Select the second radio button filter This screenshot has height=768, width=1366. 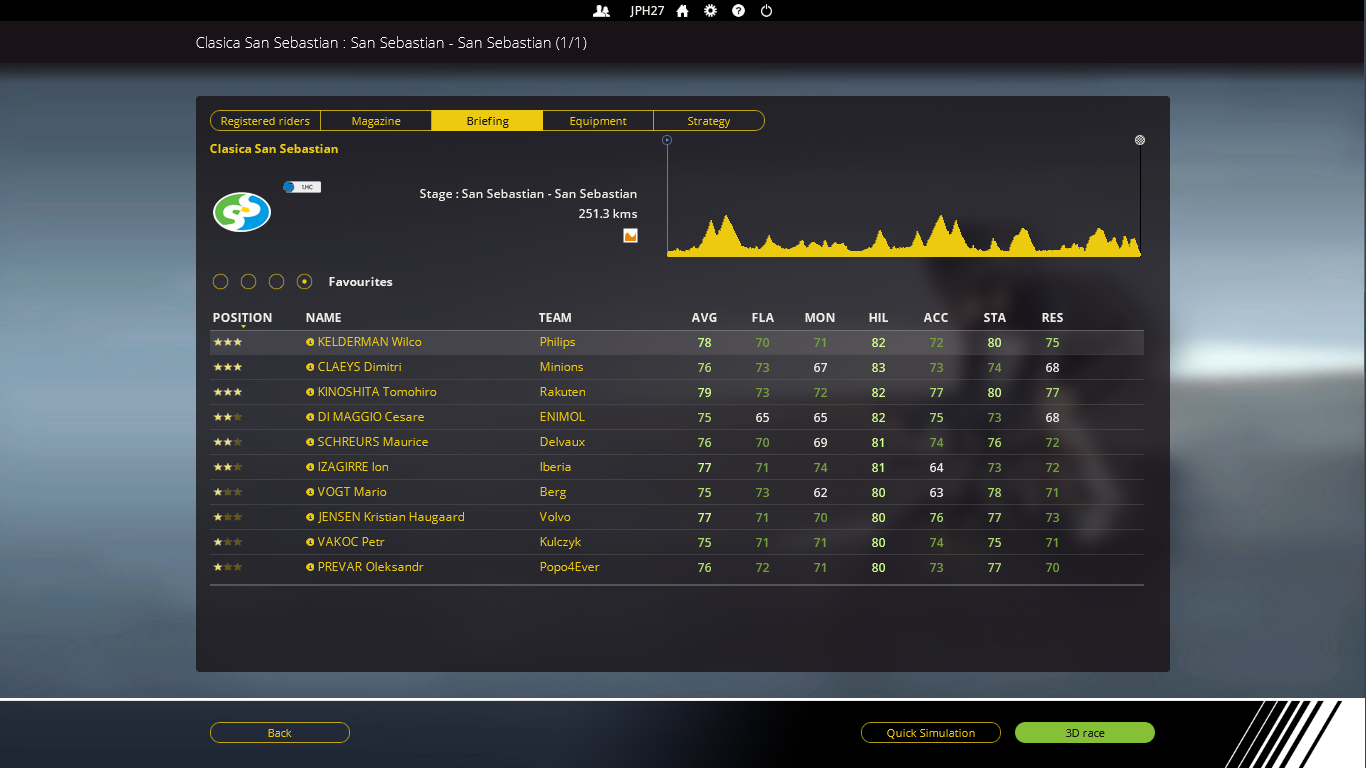coord(249,282)
